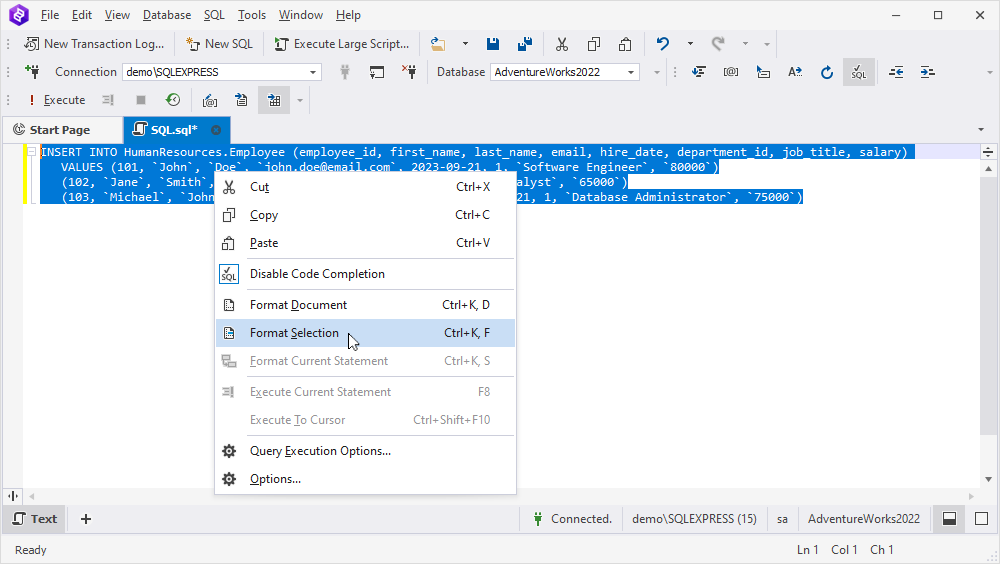Click the vertical scrollbar down arrow
Viewport: 1000px width, 564px height.
988,479
